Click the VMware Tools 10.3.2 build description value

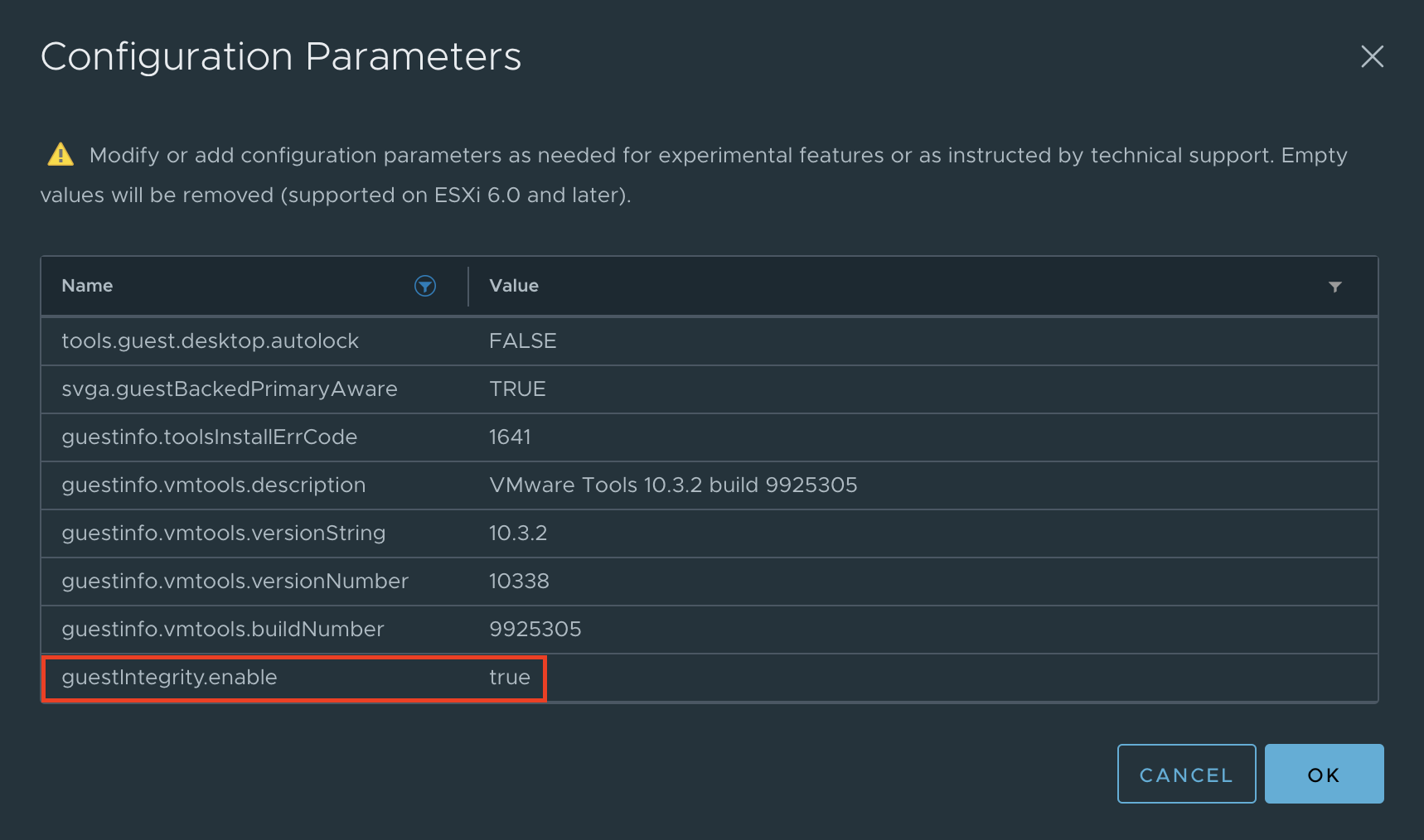tap(672, 485)
